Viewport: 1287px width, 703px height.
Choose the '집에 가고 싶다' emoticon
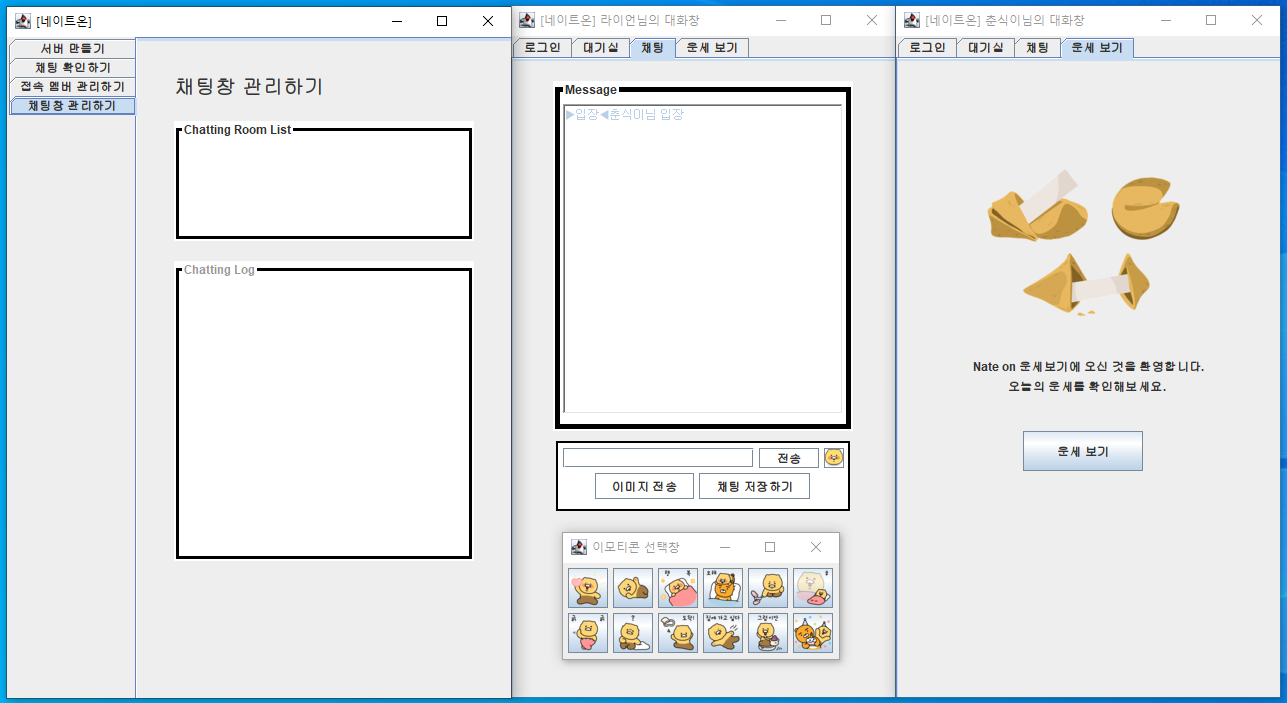coord(723,633)
